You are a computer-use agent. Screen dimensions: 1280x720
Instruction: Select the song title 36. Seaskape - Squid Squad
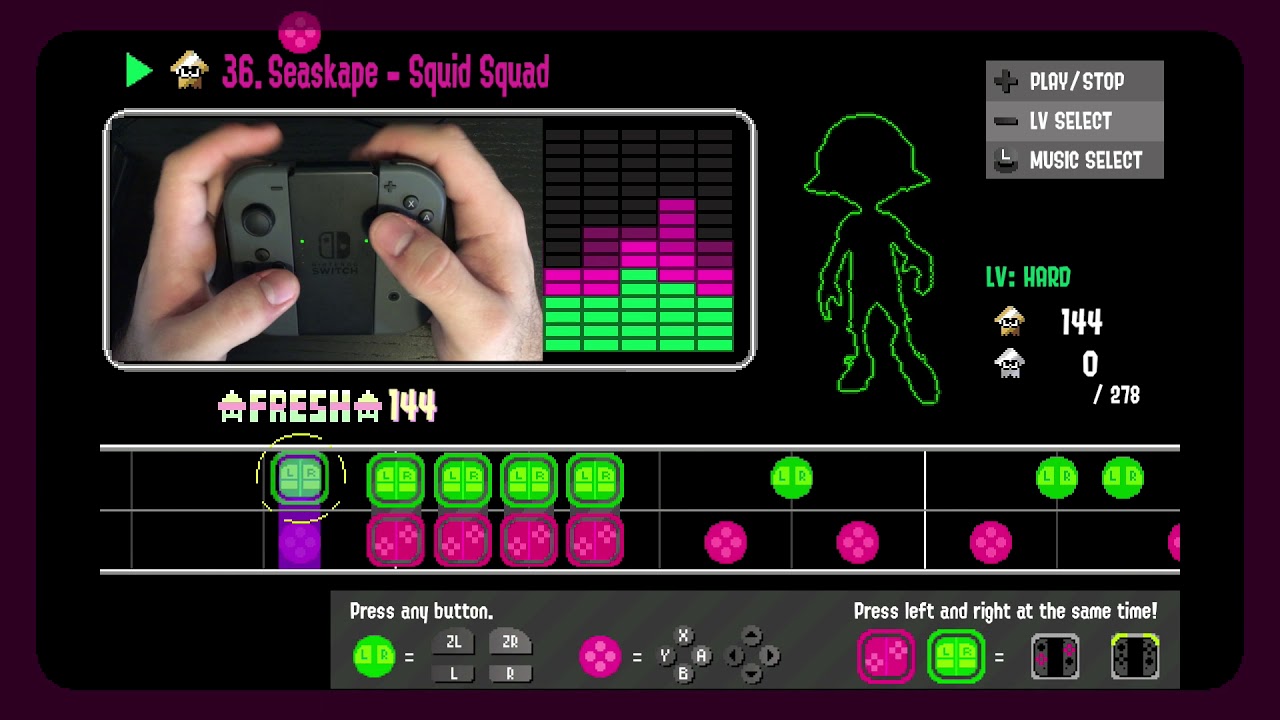tap(386, 72)
